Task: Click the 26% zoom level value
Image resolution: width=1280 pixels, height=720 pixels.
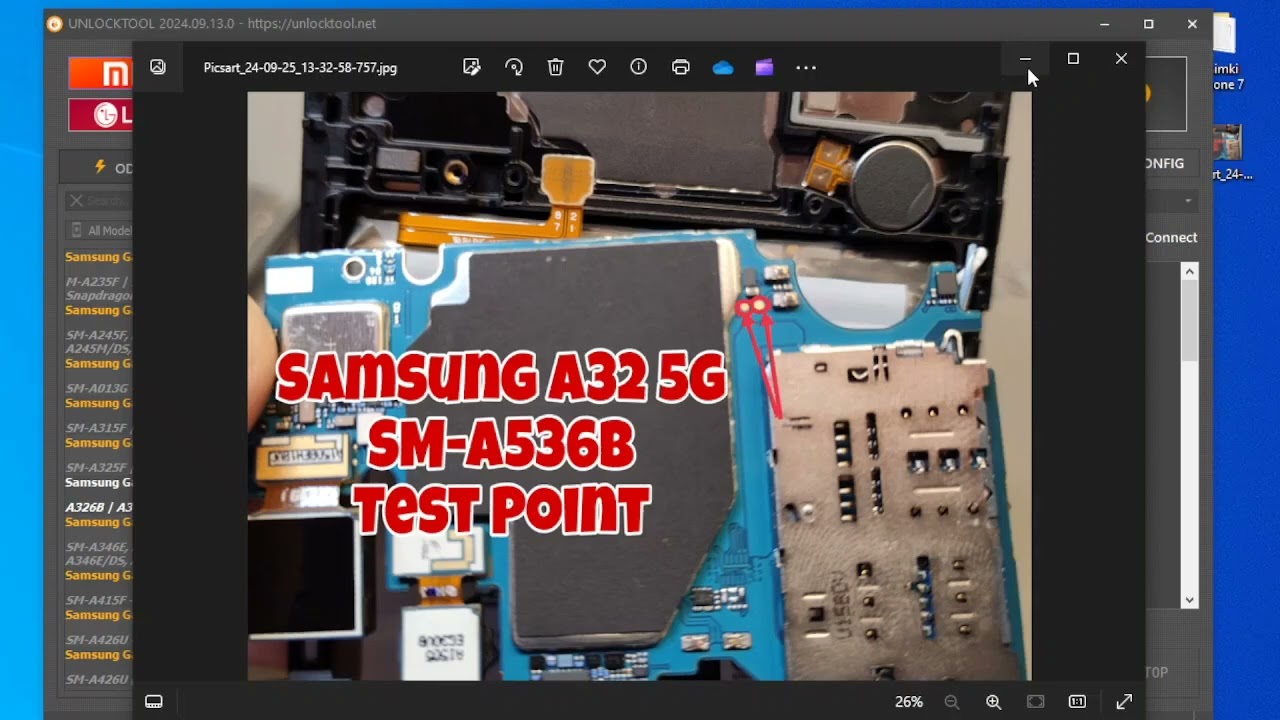Action: (x=909, y=702)
